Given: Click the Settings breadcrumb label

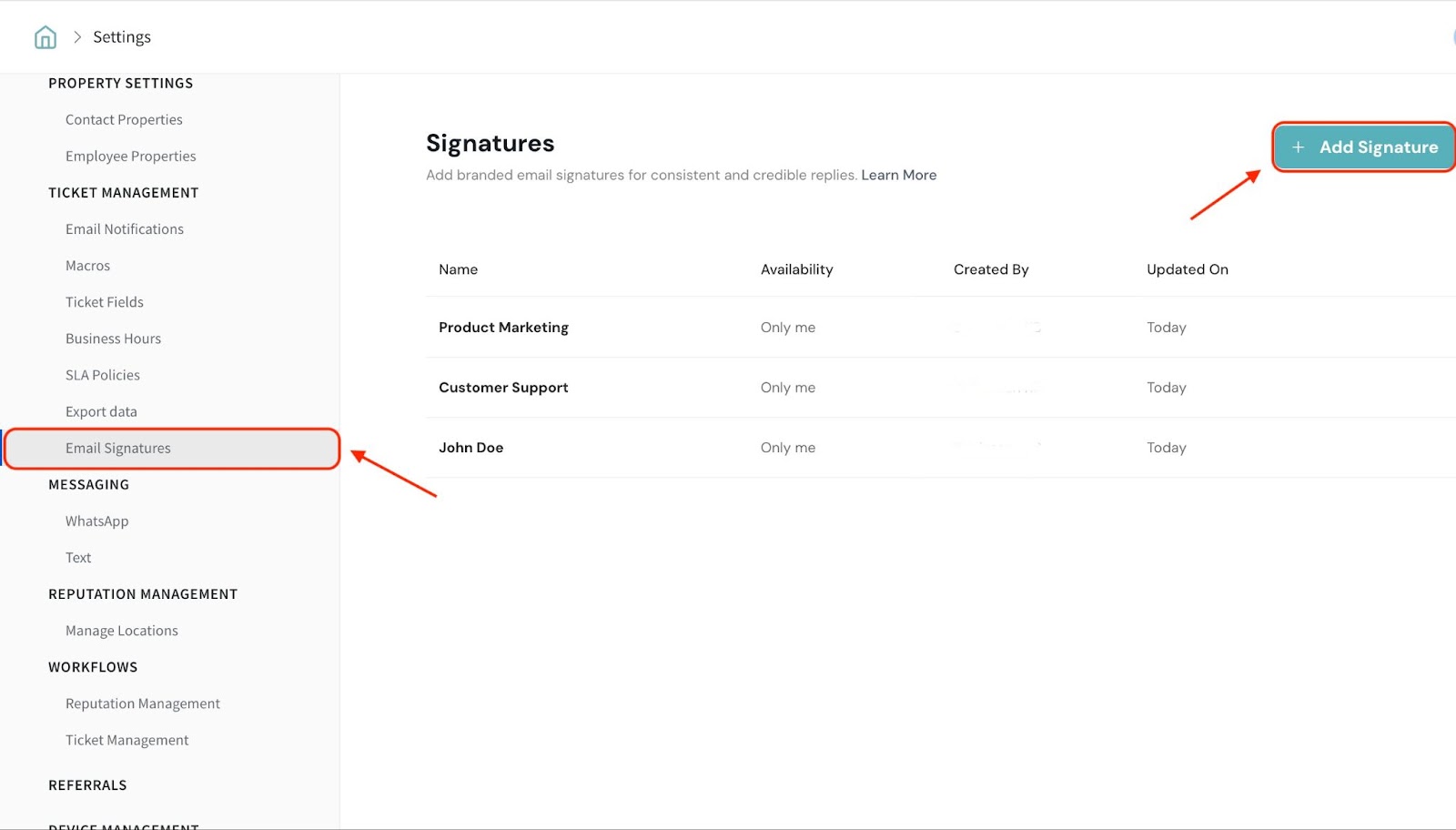Looking at the screenshot, I should pos(122,37).
